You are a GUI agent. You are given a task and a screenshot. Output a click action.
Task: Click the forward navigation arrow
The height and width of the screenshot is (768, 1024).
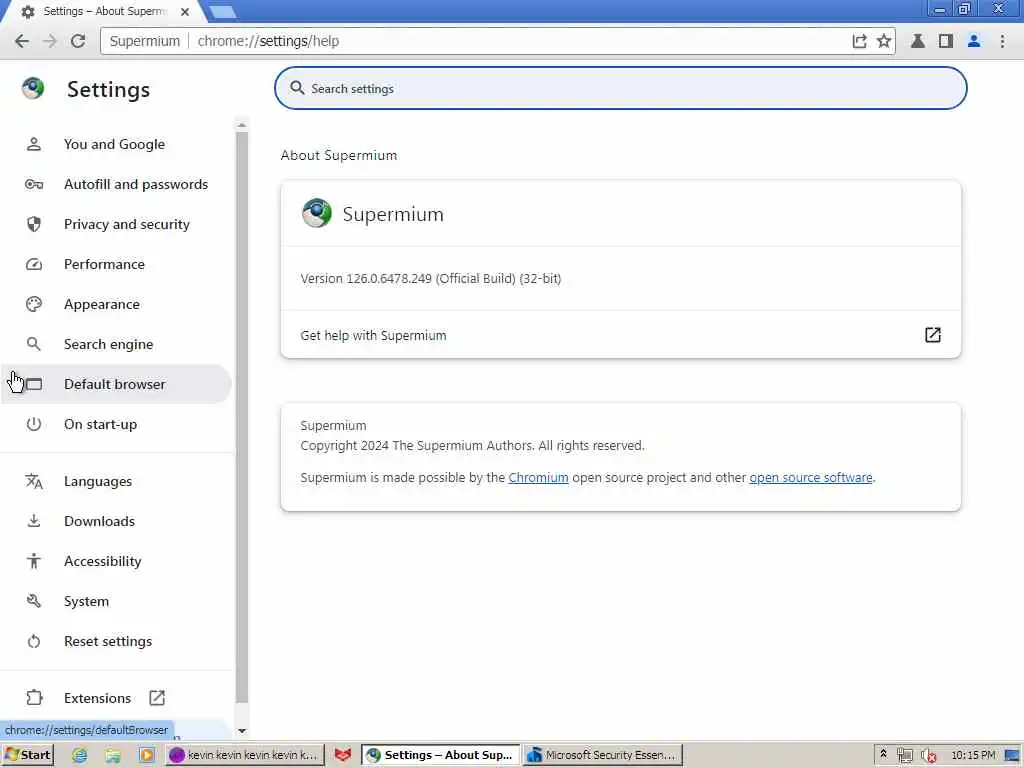tap(50, 41)
